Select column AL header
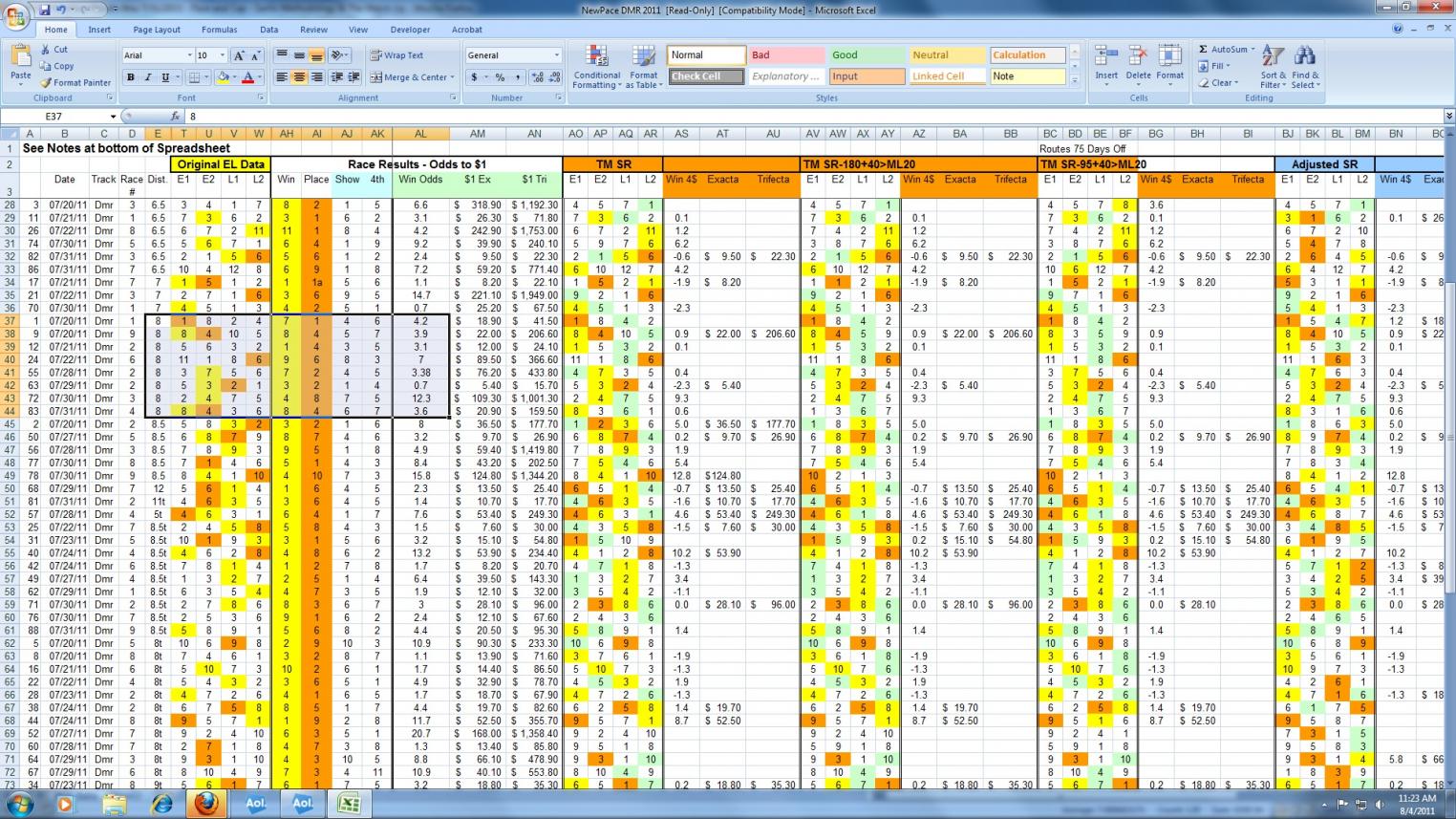 click(x=420, y=134)
